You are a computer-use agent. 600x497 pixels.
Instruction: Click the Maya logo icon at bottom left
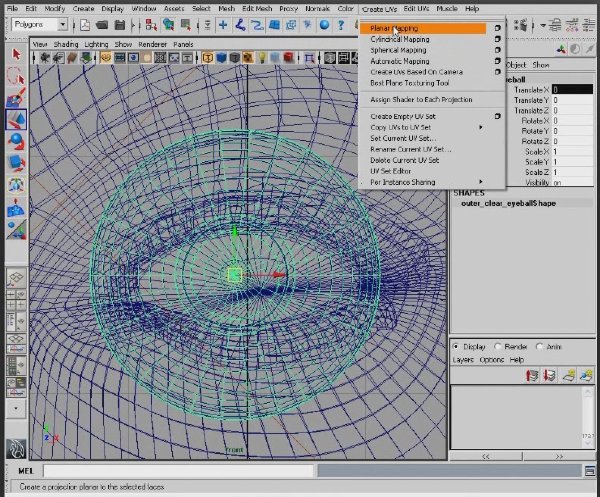tap(16, 449)
